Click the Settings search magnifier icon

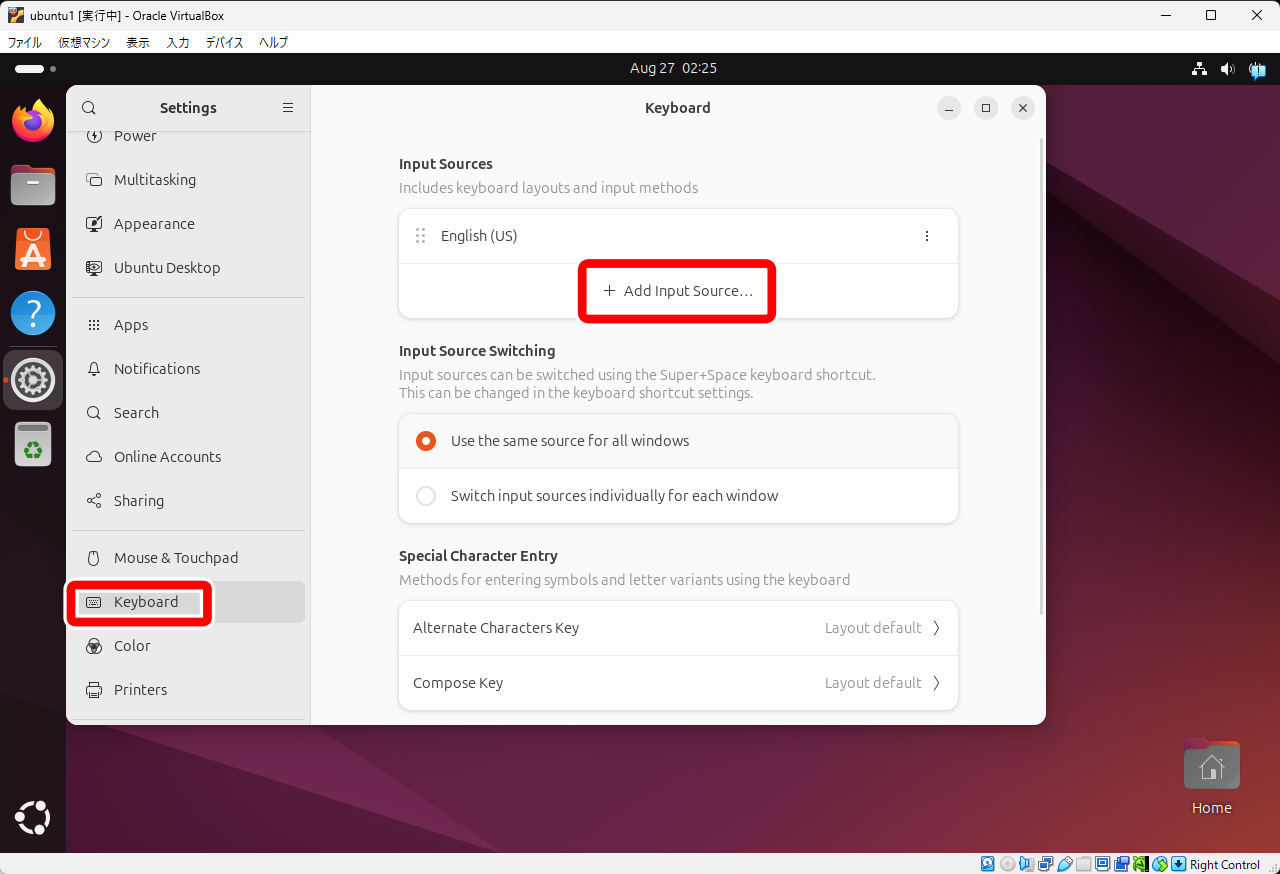click(x=89, y=108)
